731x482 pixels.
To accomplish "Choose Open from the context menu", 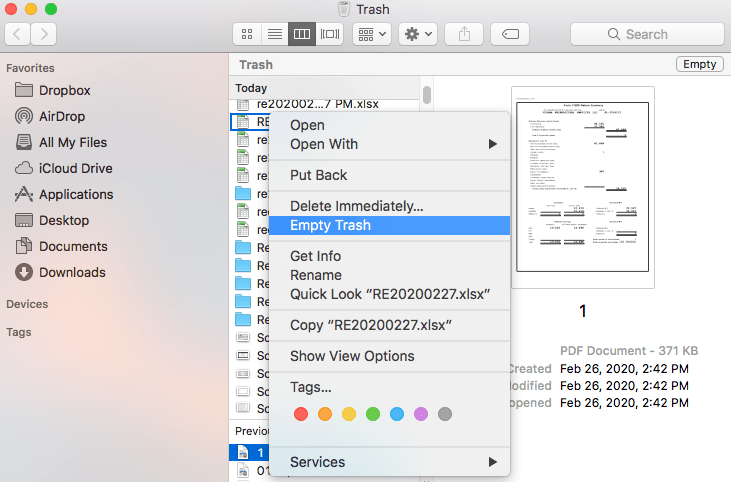I will coord(390,125).
